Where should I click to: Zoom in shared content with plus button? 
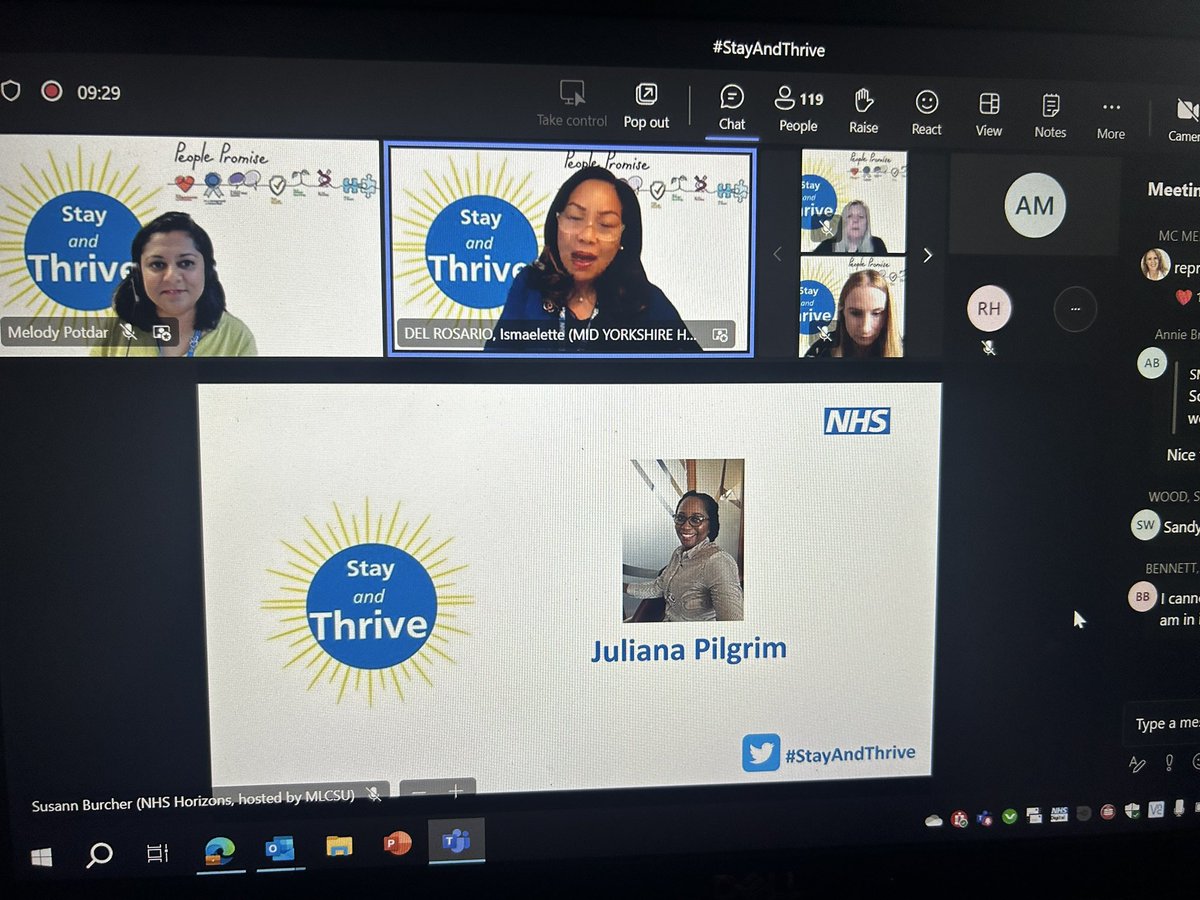coord(456,791)
